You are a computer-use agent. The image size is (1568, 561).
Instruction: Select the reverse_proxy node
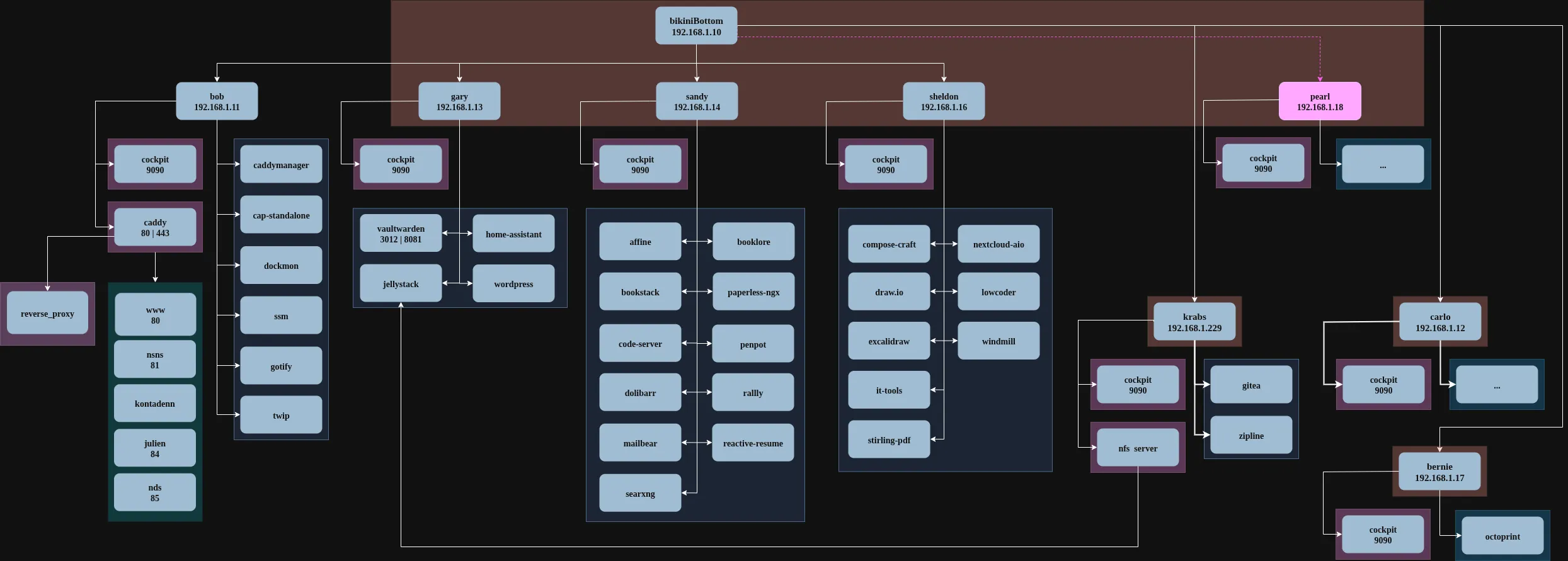coord(47,314)
